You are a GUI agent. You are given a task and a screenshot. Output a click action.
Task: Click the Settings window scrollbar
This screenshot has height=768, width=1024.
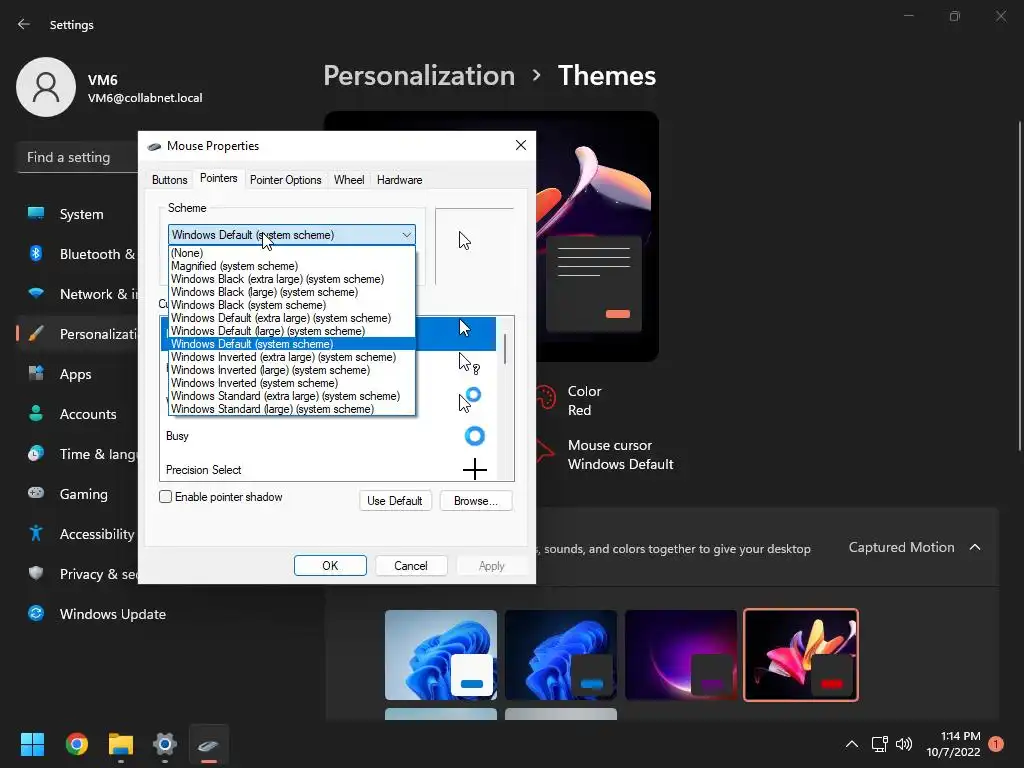tap(1019, 285)
